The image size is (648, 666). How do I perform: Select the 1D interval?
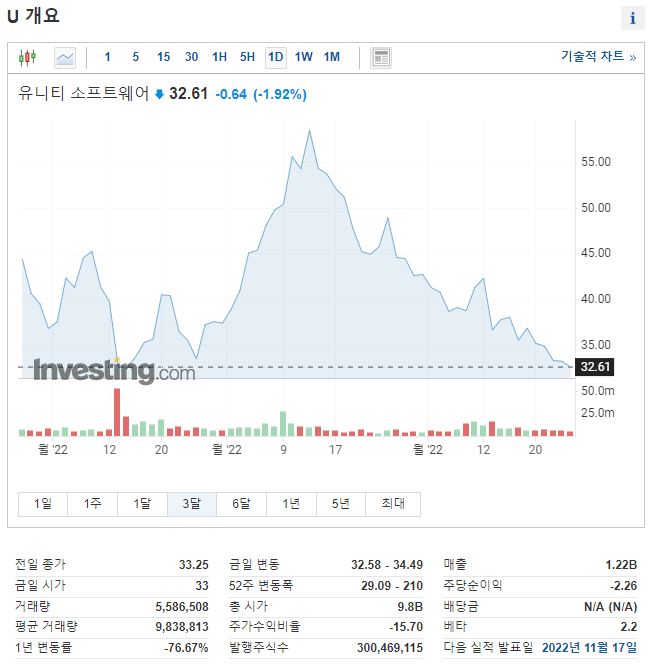(x=276, y=57)
